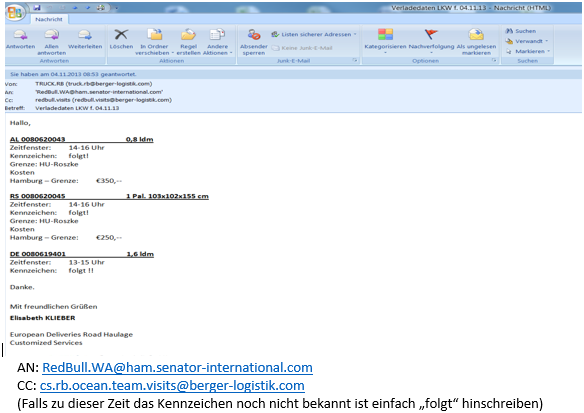Click the window title 'Verladedaten LKW f. 04.11.13 - Nachricht (HTML)'
The width and height of the screenshot is (584, 413).
471,8
